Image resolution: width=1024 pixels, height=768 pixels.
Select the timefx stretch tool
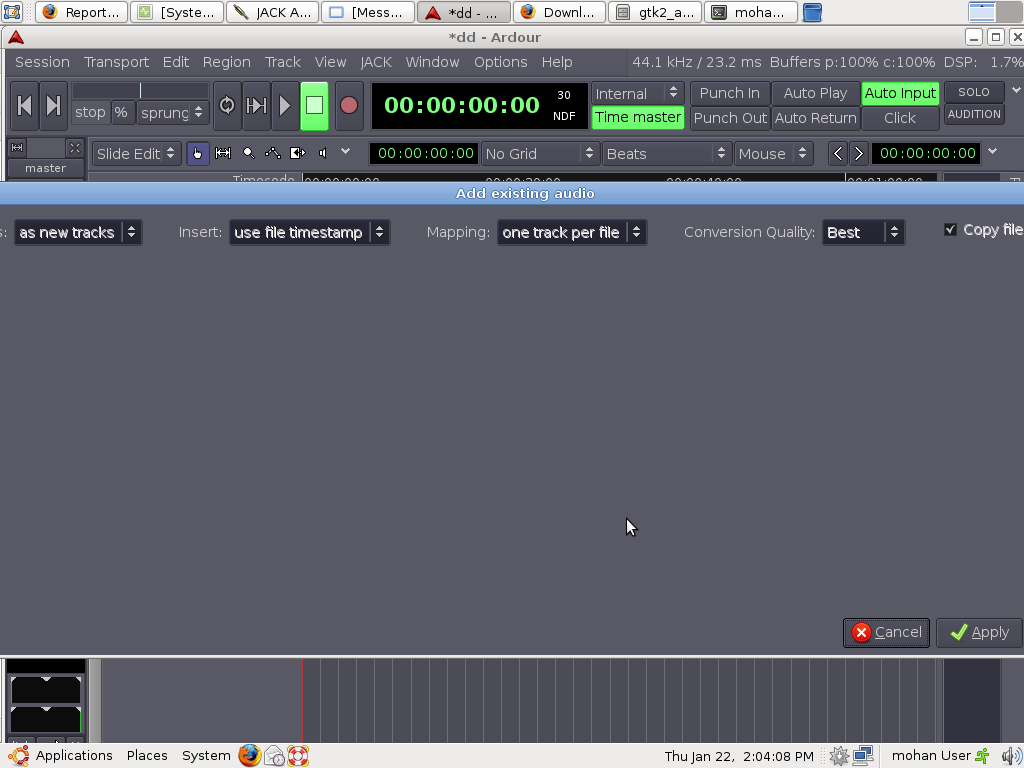coord(297,153)
